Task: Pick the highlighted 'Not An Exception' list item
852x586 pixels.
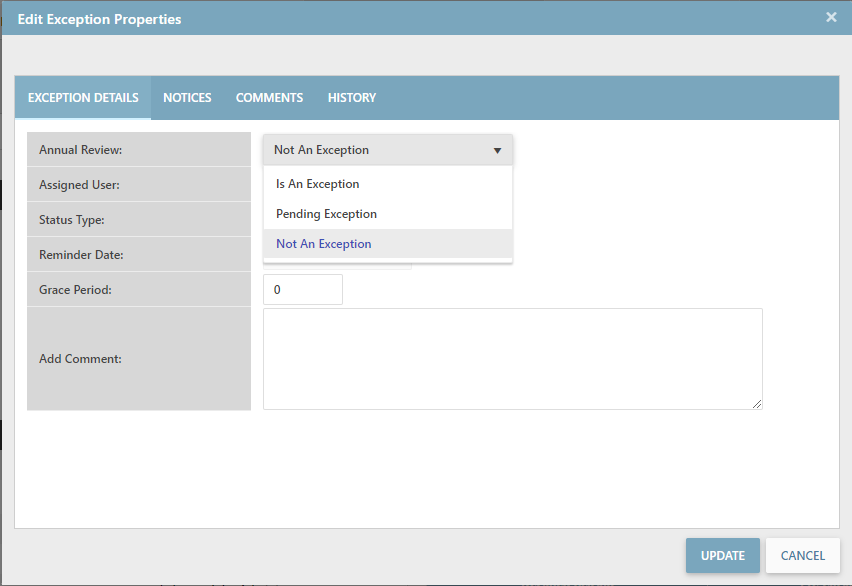Action: 324,244
